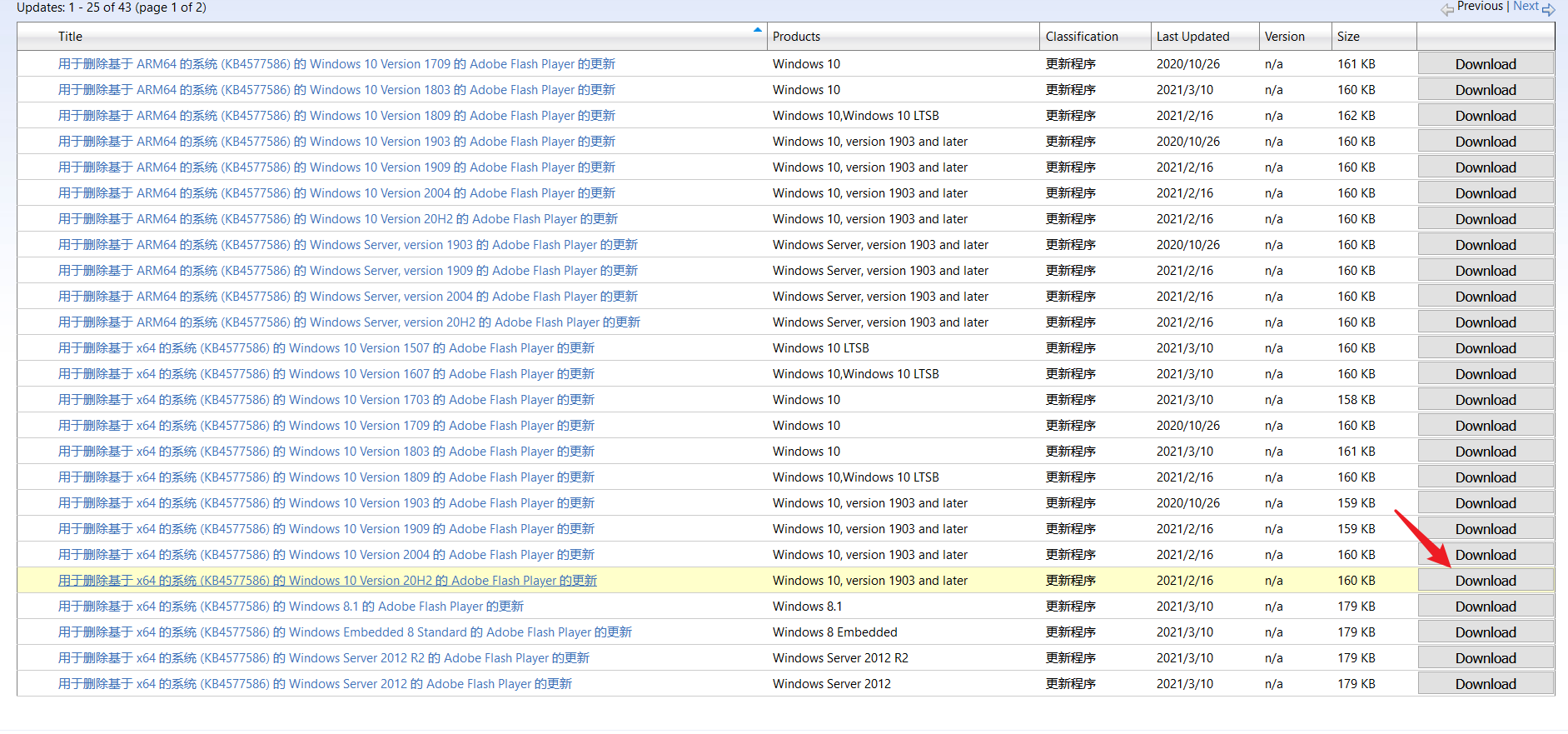Viewport: 1568px width, 734px height.
Task: Download the ARM64 Version 1803 update
Action: click(x=1486, y=90)
